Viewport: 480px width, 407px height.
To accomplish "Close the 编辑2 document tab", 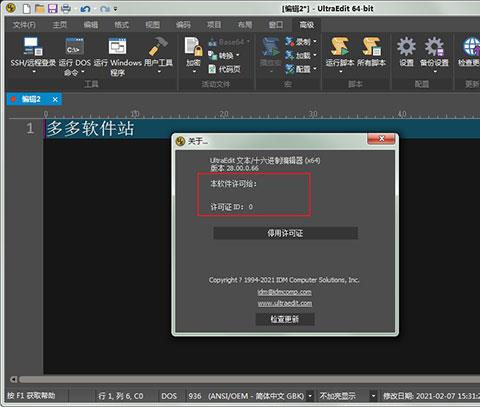I will 55,99.
